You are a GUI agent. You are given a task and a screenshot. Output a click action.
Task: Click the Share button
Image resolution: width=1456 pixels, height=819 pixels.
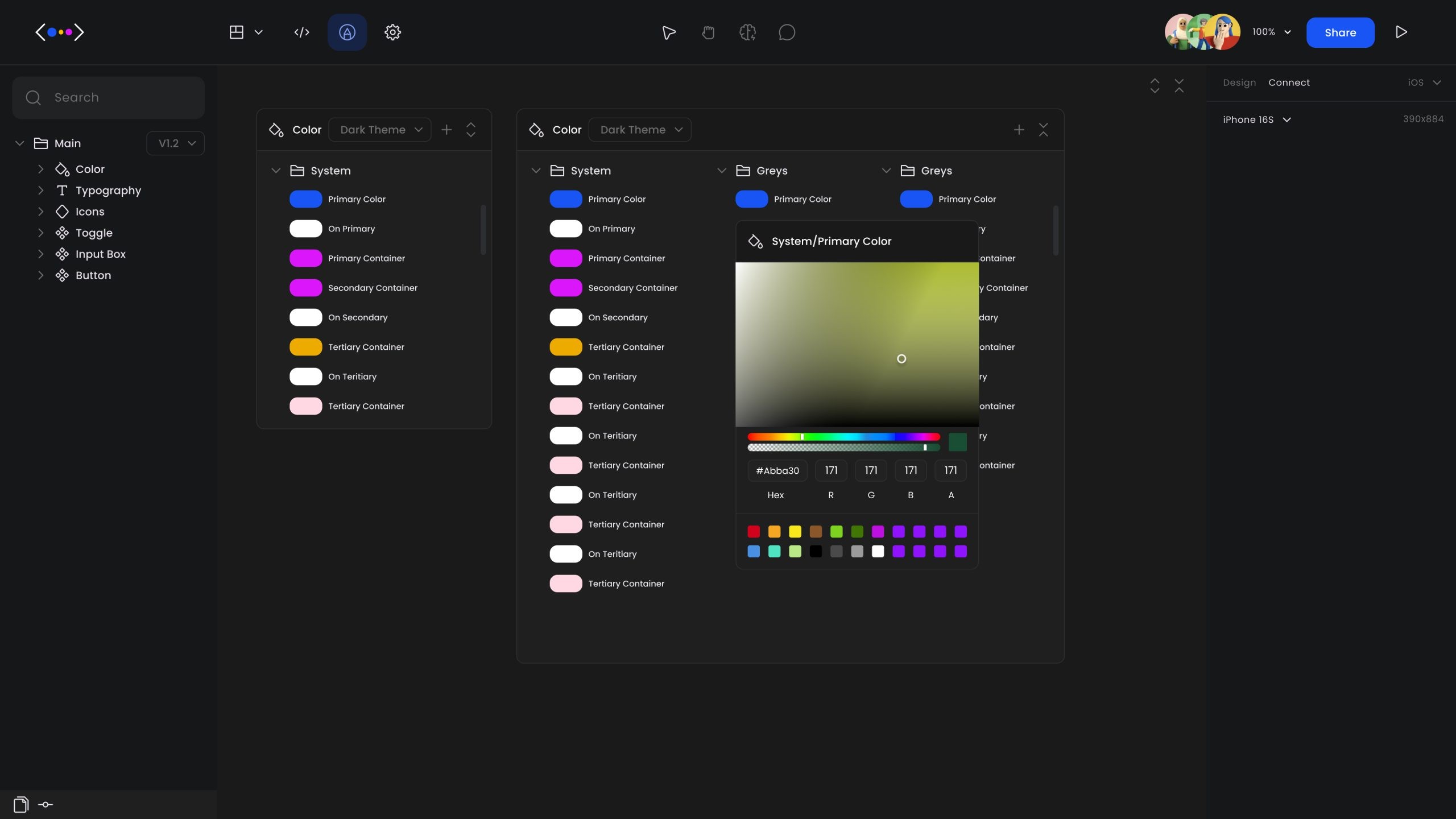1341,32
